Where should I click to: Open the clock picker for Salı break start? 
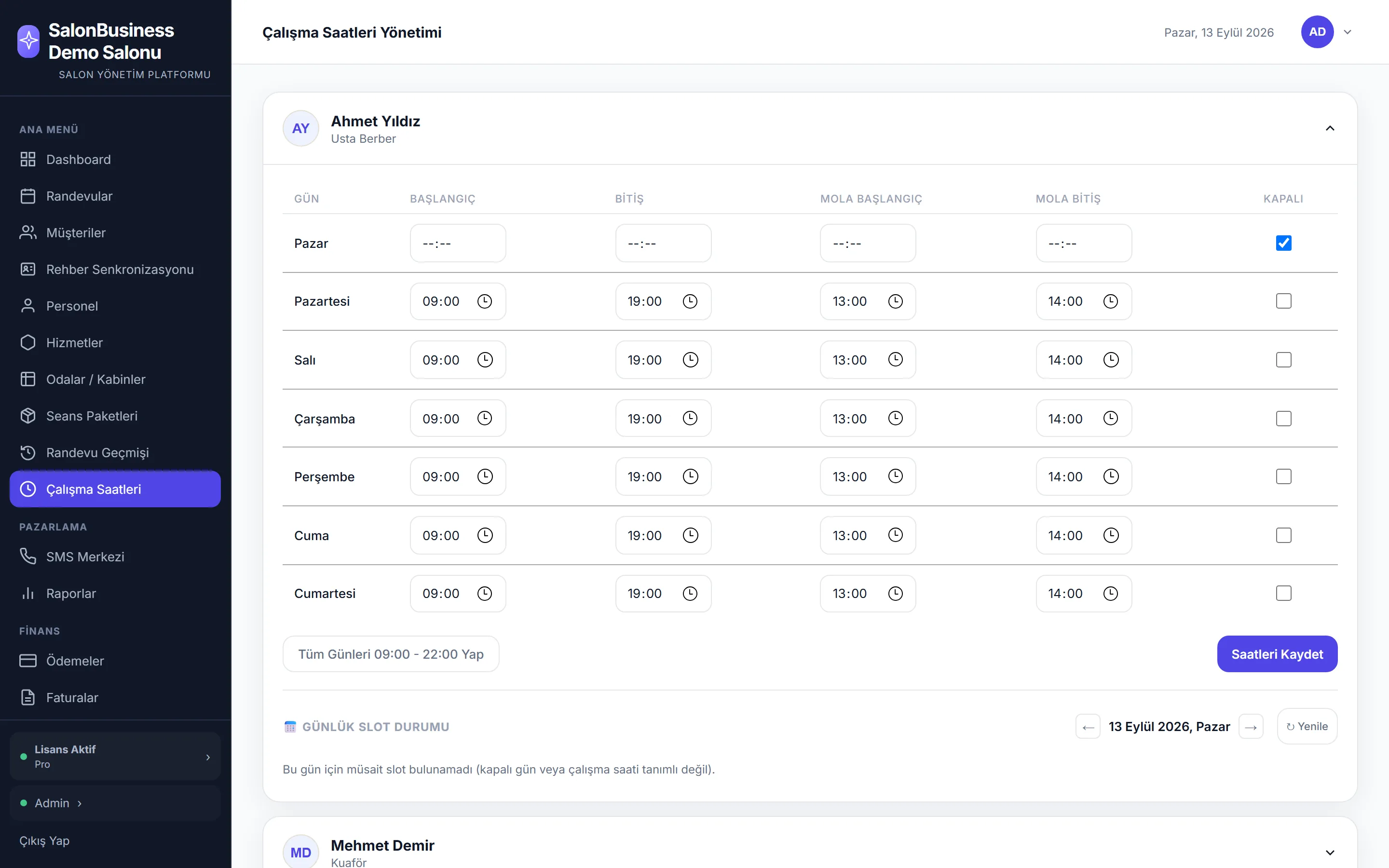click(x=896, y=360)
